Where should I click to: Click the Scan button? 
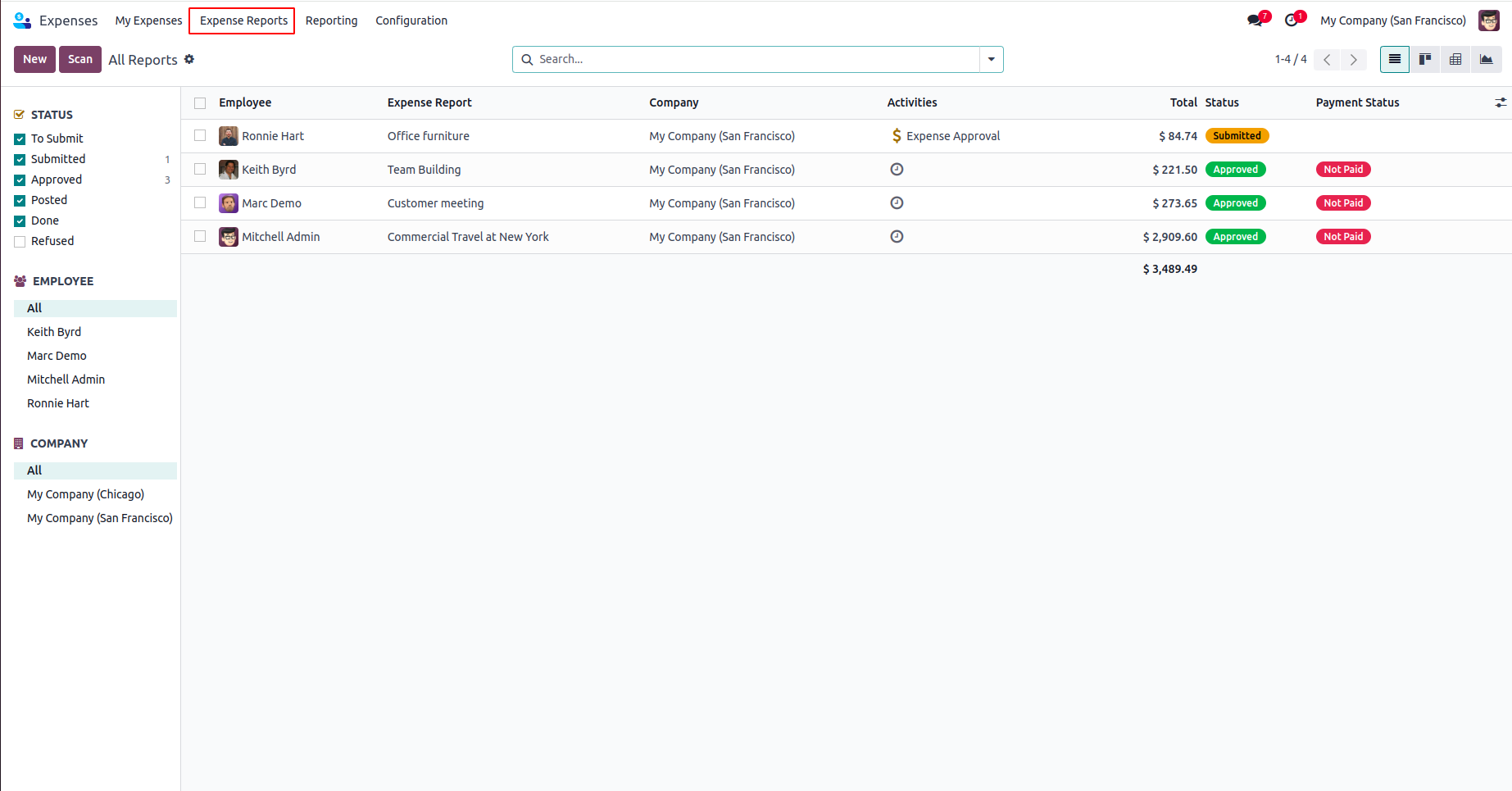(80, 59)
